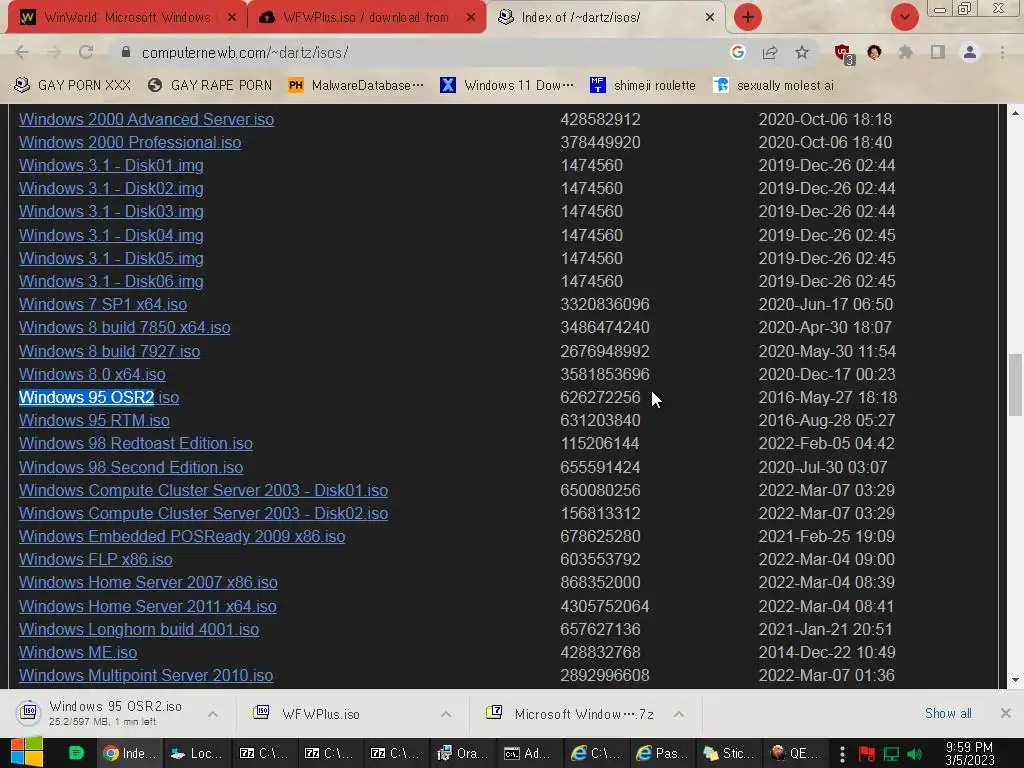The height and width of the screenshot is (768, 1024).
Task: Switch to WFWPlus.iso download tab
Action: click(x=366, y=18)
